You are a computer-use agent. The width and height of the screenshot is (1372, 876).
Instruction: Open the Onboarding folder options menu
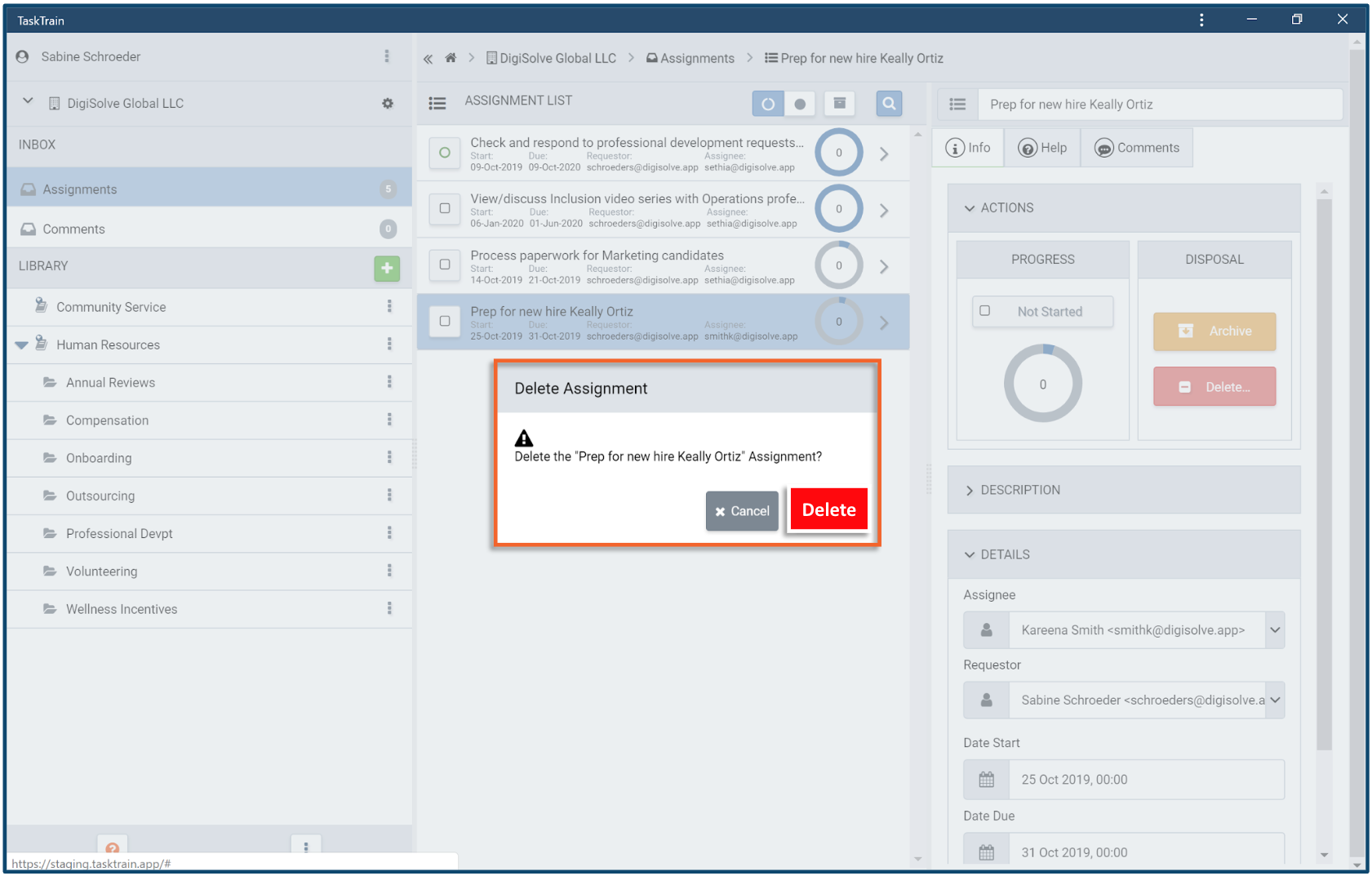[x=389, y=458]
